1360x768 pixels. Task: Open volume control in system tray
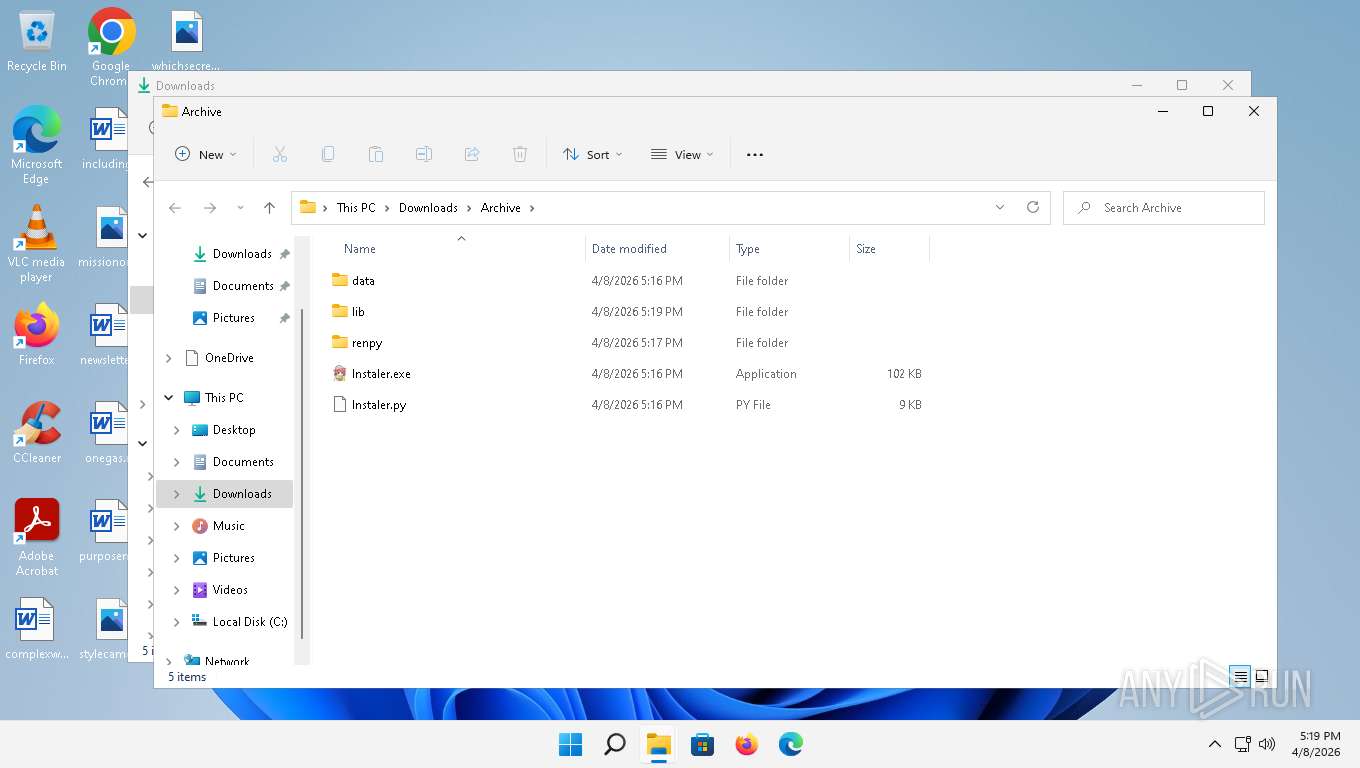pyautogui.click(x=1267, y=744)
